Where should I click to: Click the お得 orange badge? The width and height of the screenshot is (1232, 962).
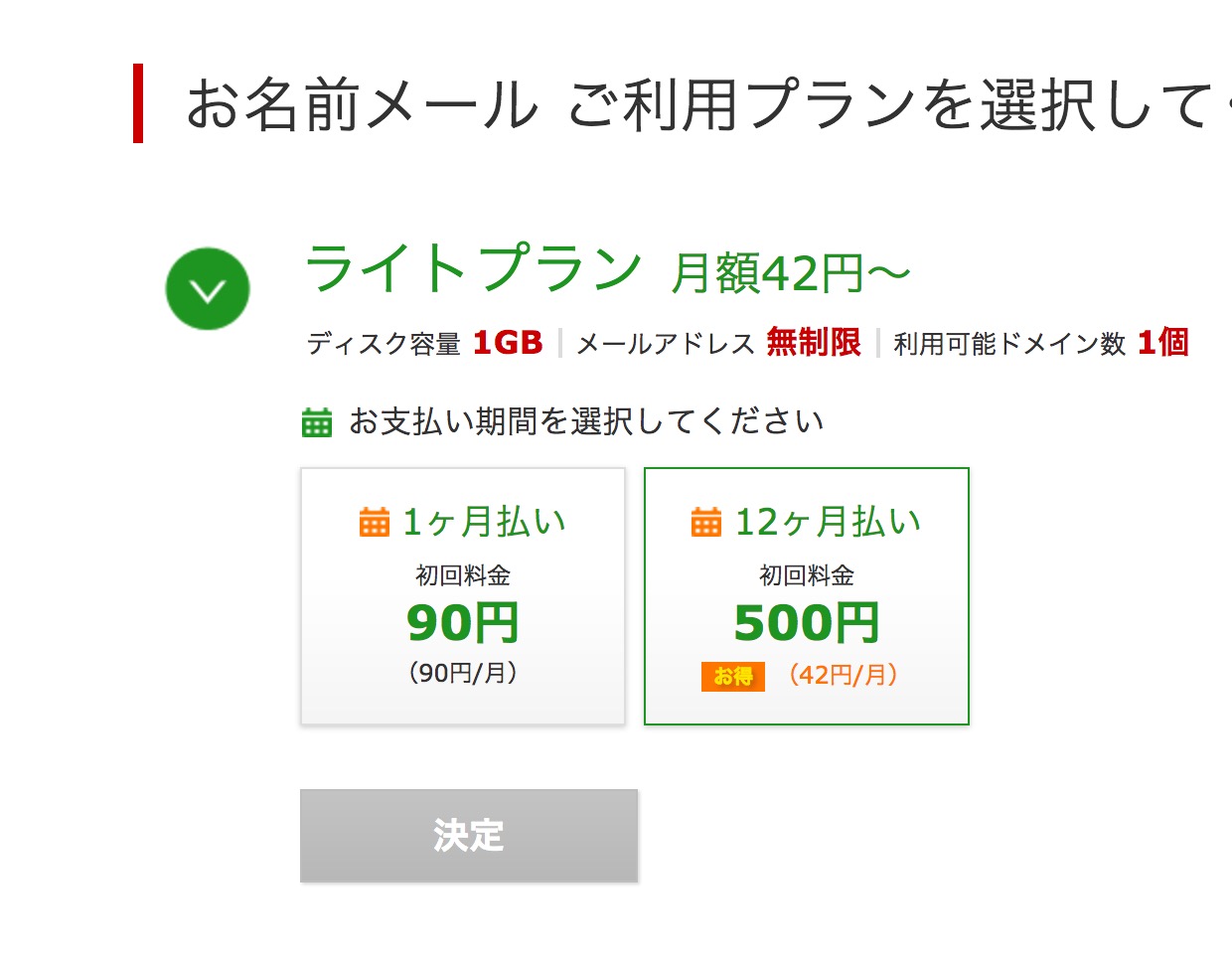click(x=733, y=676)
